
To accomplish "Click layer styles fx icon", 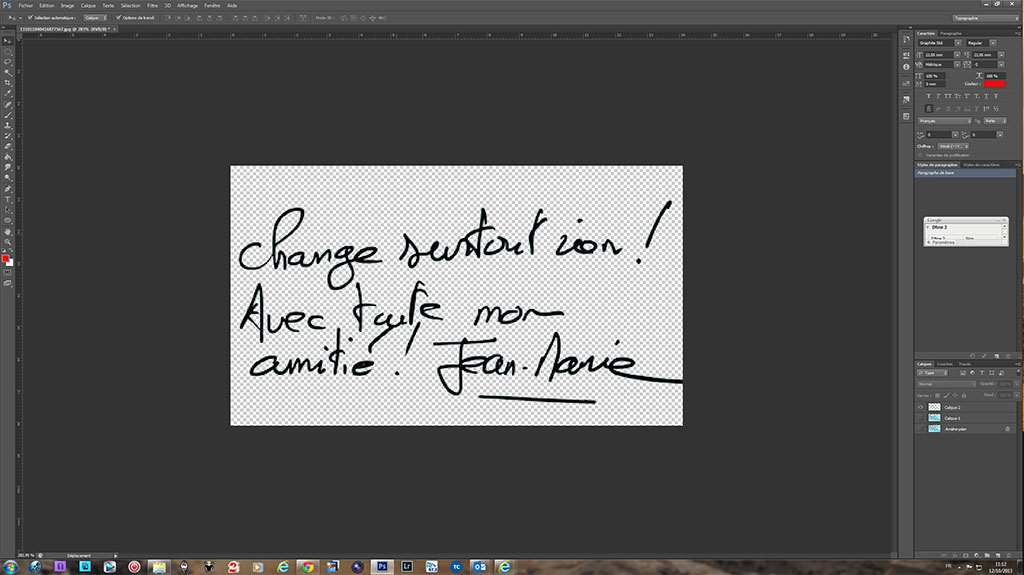I will (x=955, y=555).
